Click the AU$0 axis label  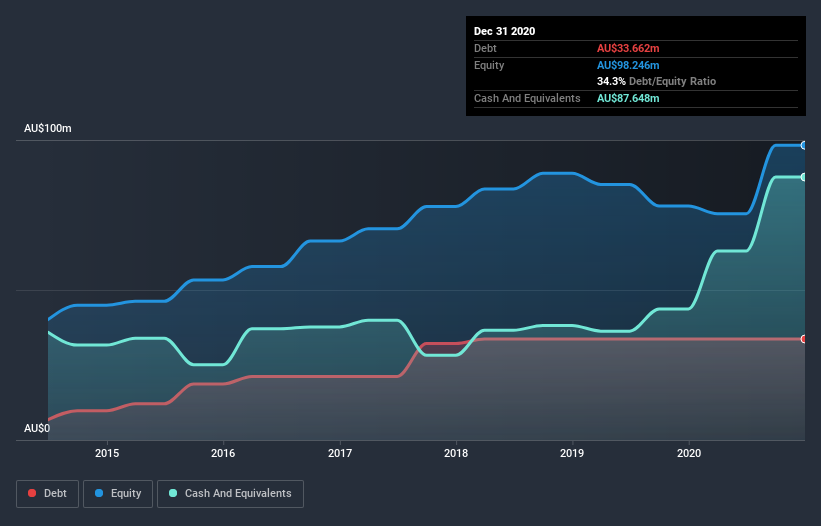pyautogui.click(x=37, y=428)
